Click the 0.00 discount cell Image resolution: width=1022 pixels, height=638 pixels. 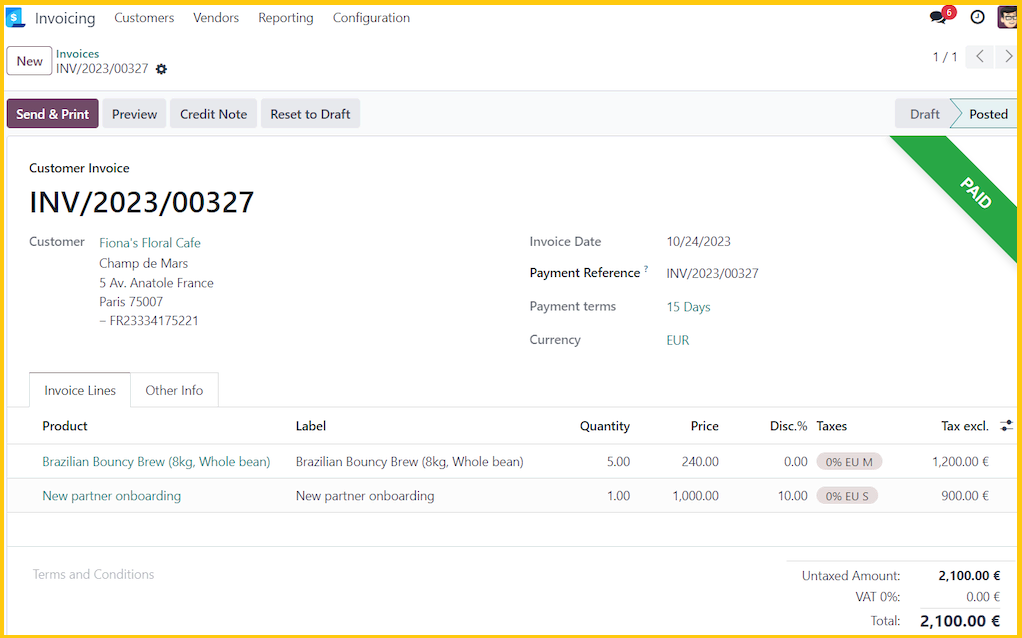point(796,461)
